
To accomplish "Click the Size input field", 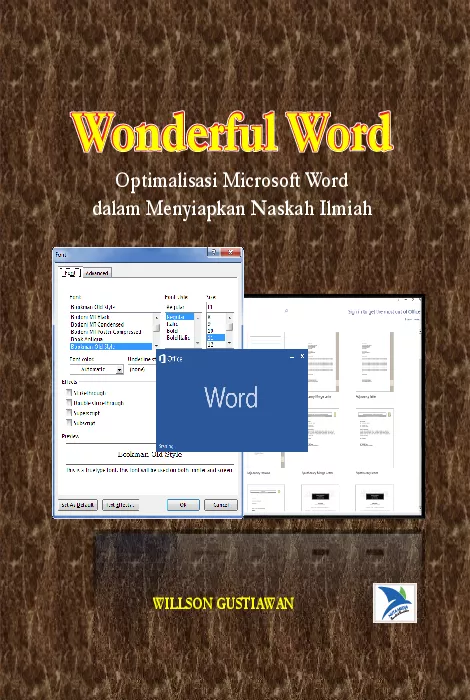I will (220, 307).
